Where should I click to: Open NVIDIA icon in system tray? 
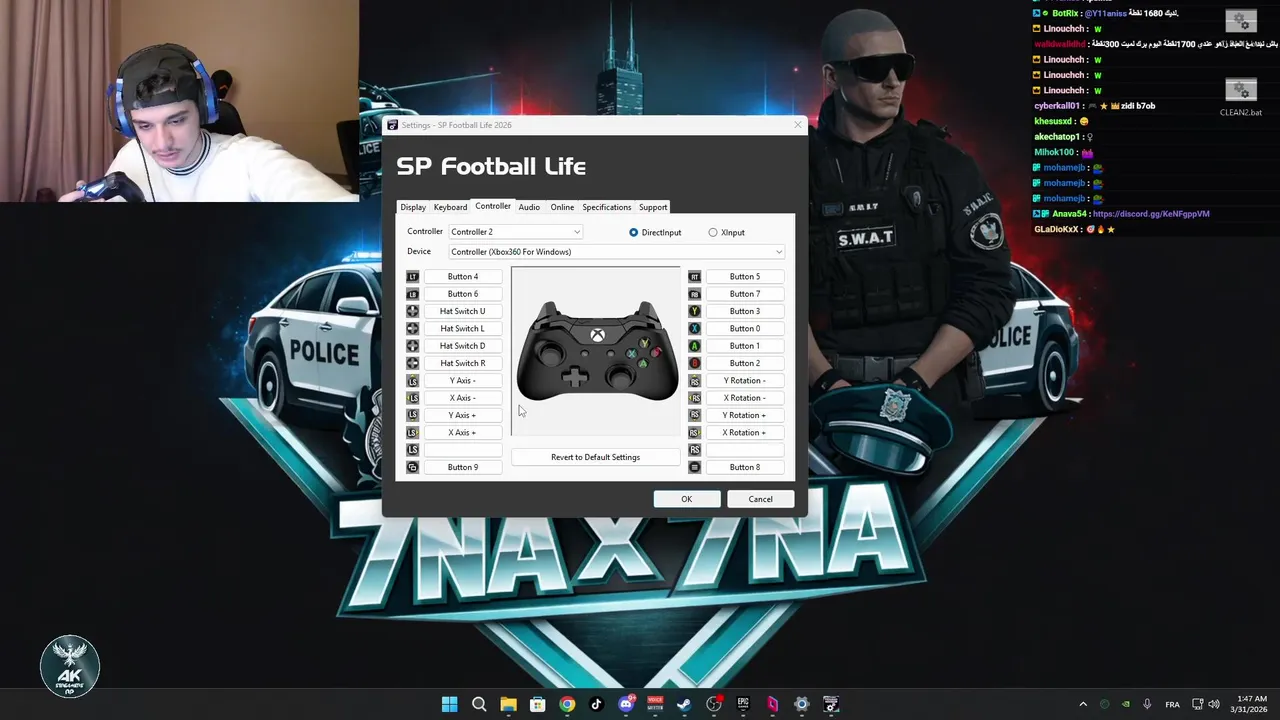click(x=1126, y=704)
